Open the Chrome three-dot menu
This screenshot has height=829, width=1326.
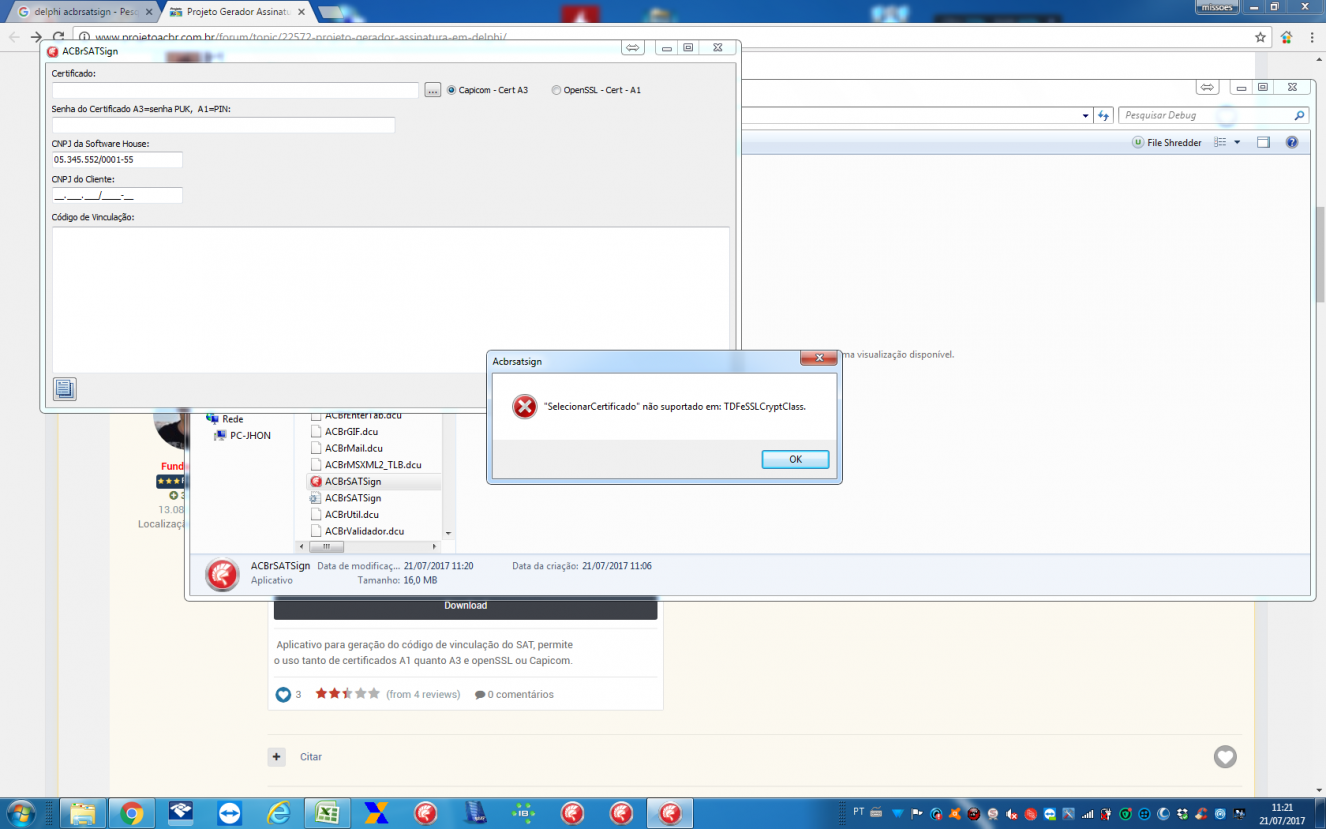click(1312, 37)
